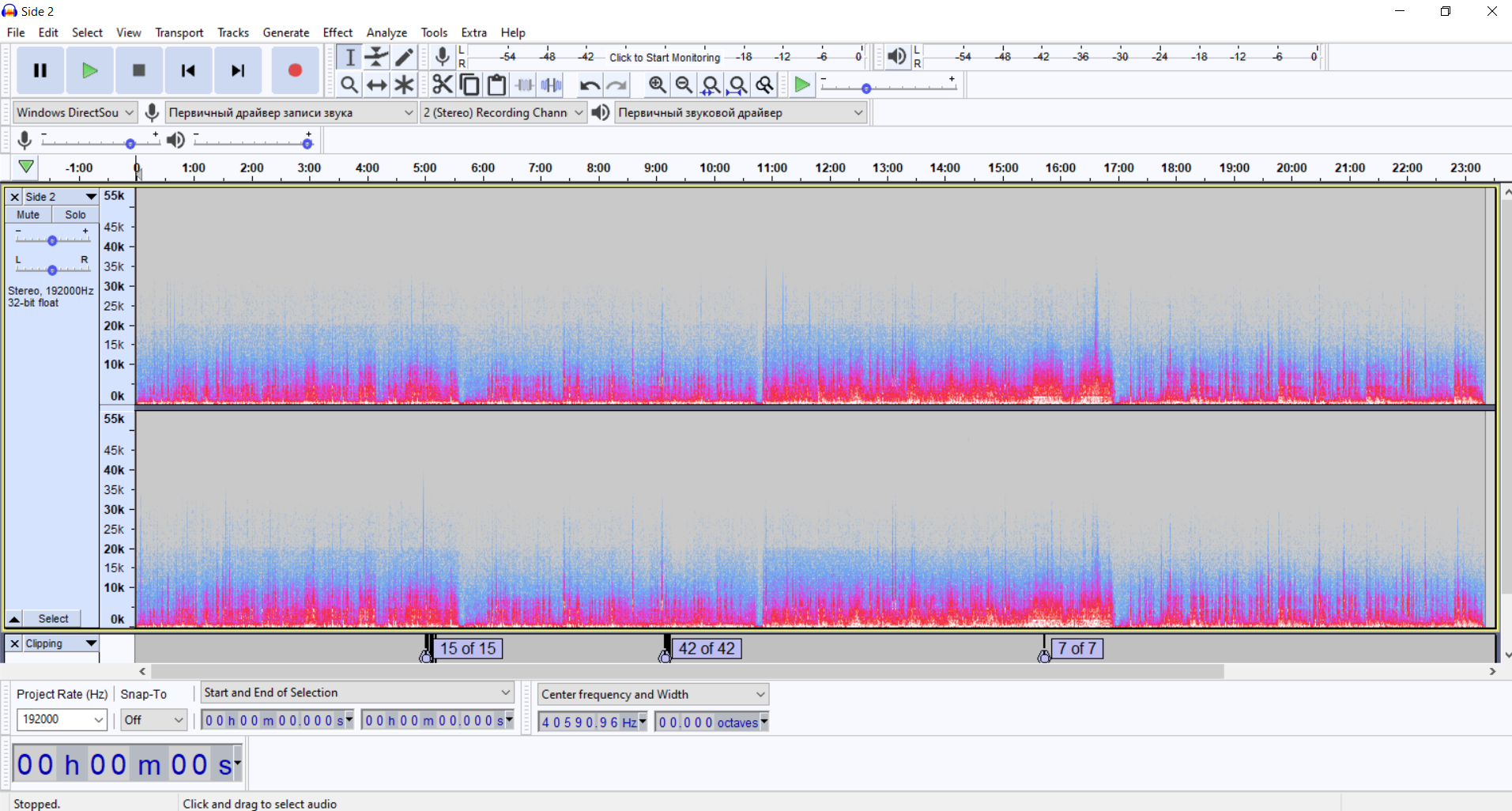The image size is (1512, 811).
Task: Close the Clipping label track
Action: (14, 643)
